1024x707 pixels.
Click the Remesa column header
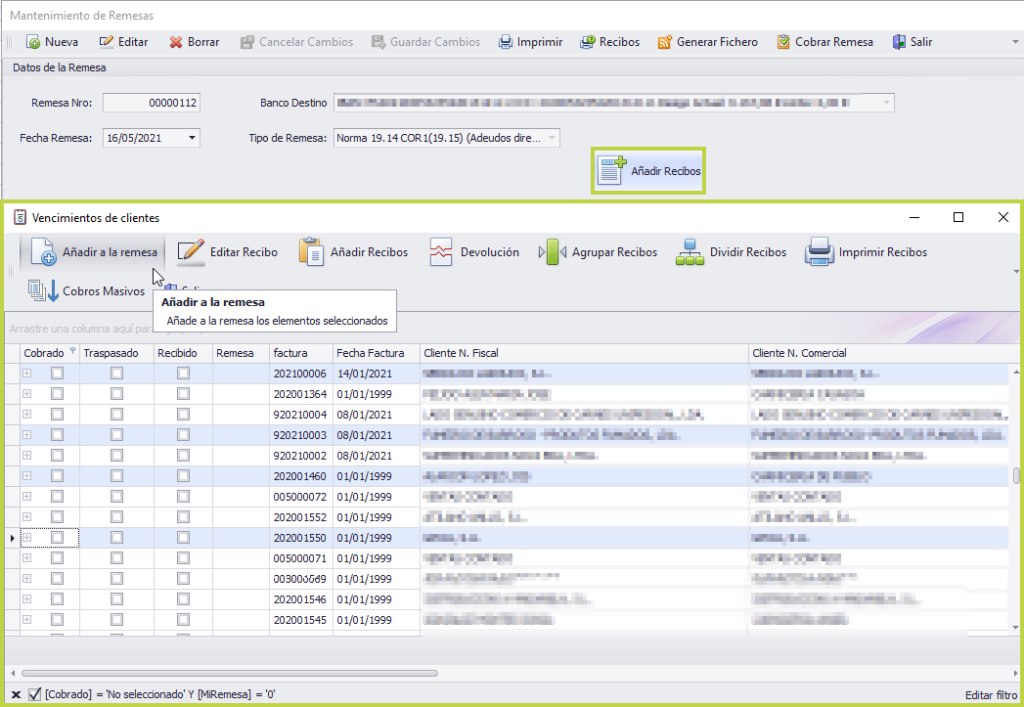click(x=242, y=353)
